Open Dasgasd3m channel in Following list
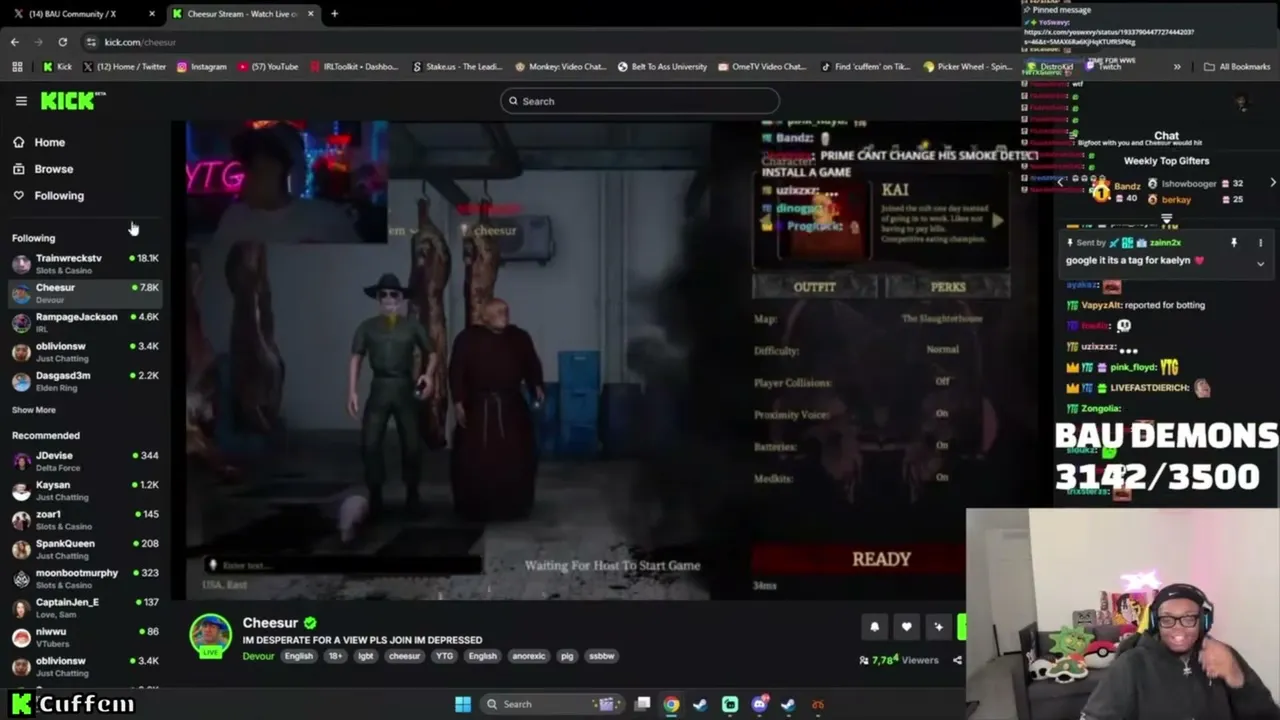This screenshot has width=1280, height=720. [85, 381]
